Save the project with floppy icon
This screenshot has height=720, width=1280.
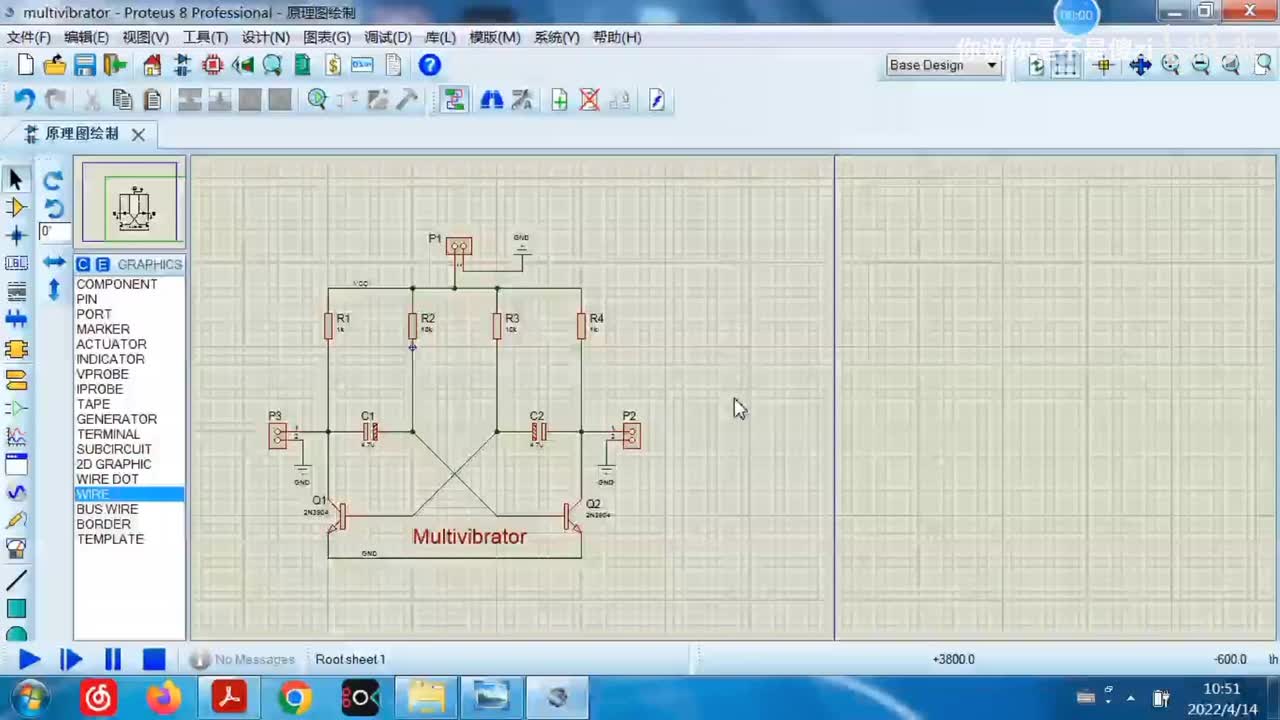[x=85, y=65]
